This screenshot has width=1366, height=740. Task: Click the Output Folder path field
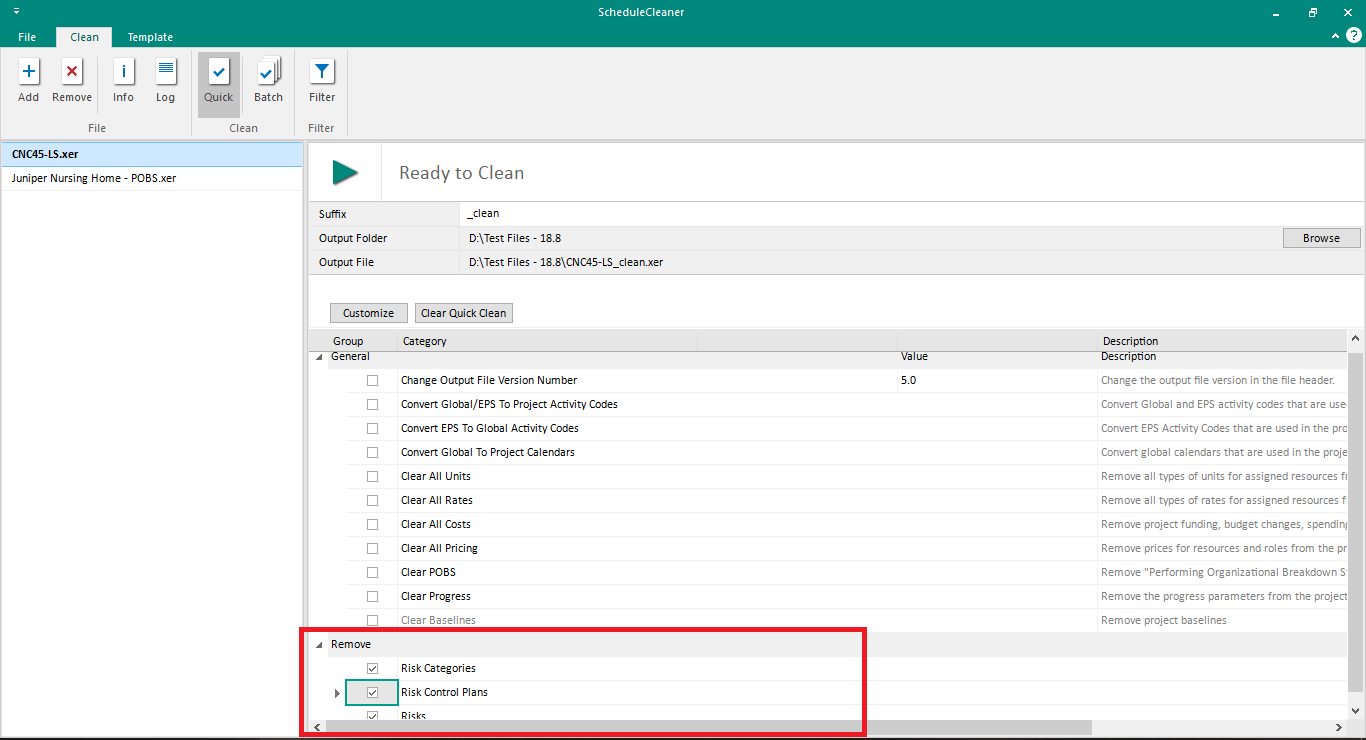coord(870,238)
